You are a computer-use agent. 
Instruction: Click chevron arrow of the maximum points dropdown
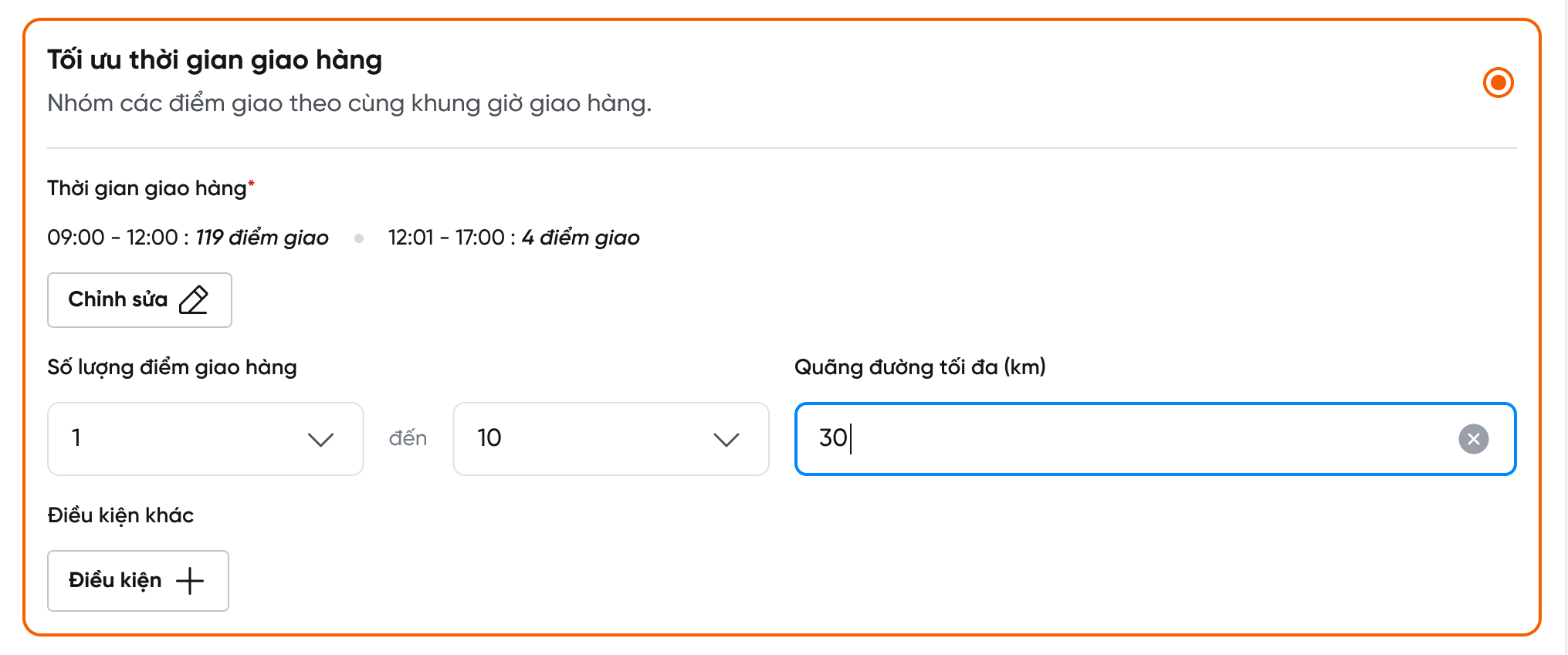click(x=726, y=440)
